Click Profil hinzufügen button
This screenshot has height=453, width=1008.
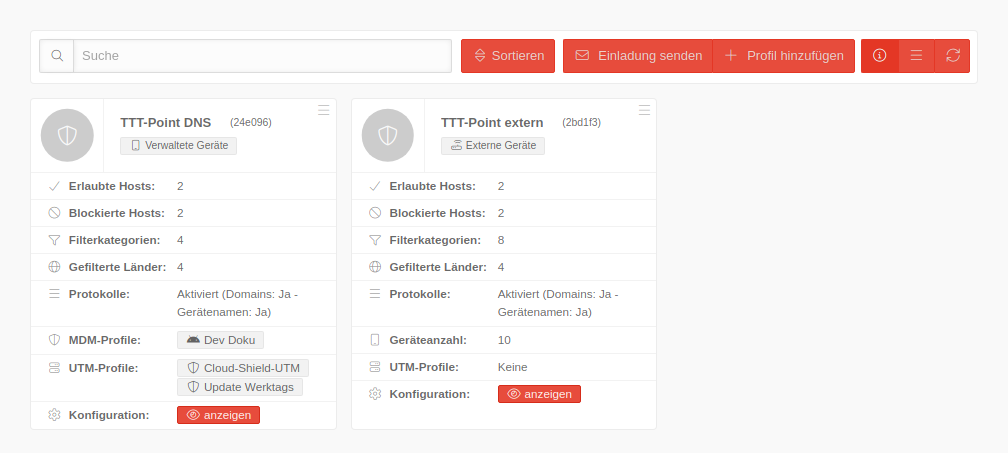click(x=784, y=56)
